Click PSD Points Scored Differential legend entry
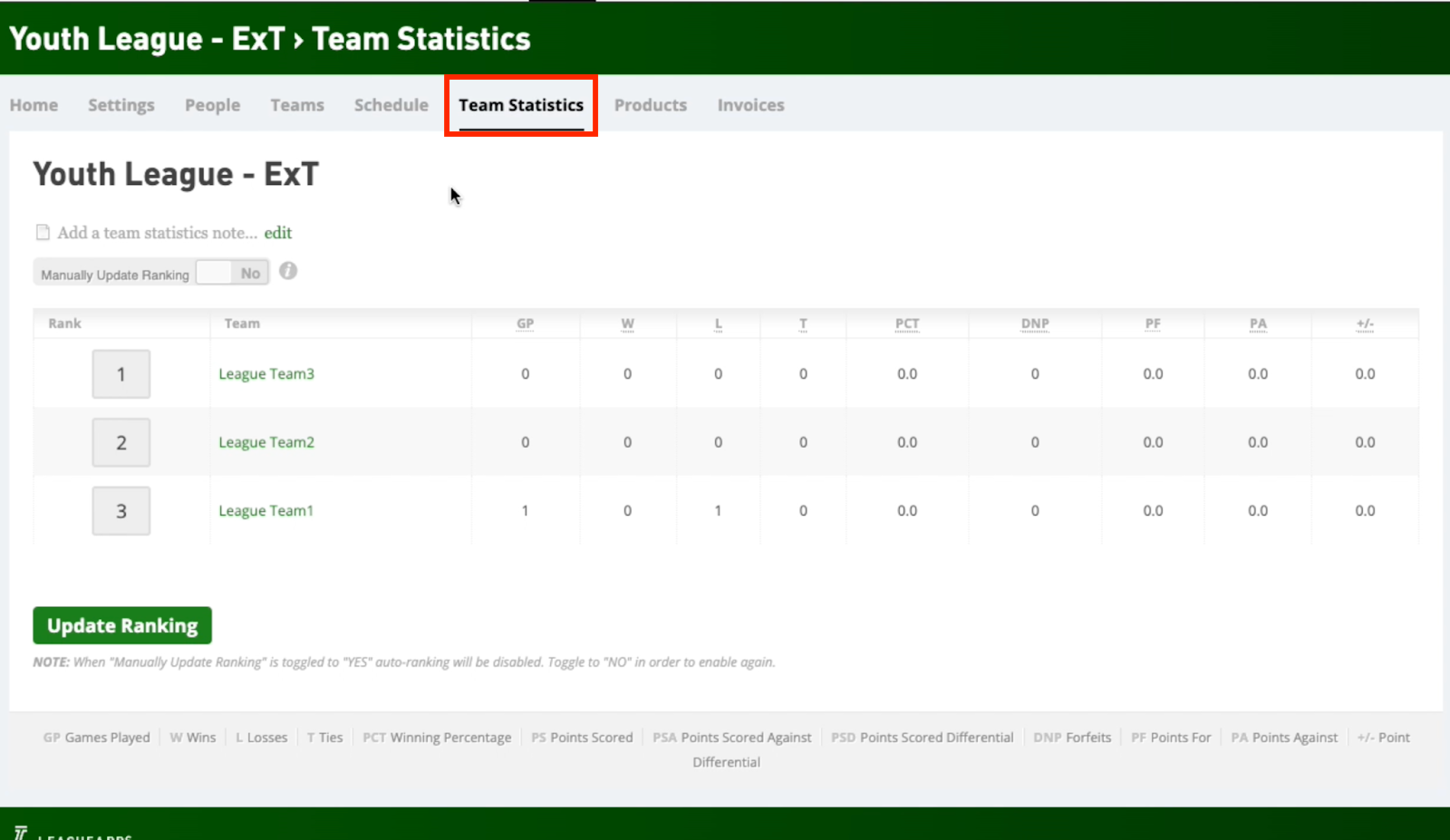The height and width of the screenshot is (840, 1450). point(923,738)
